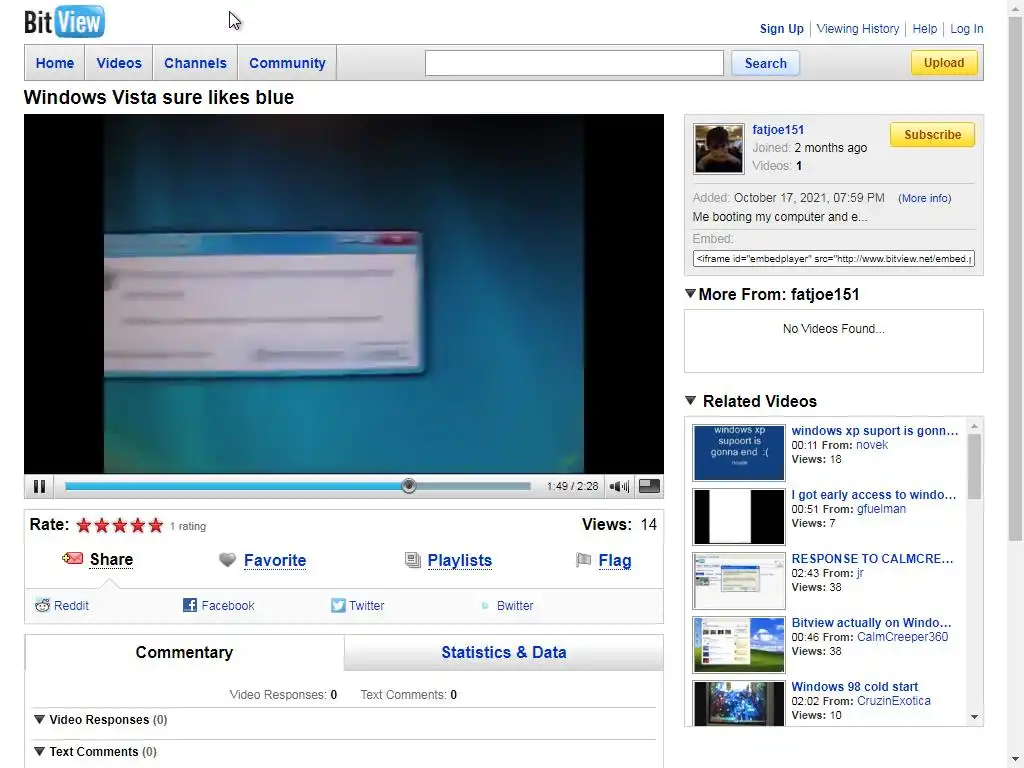
Task: Seek on the video progress bar
Action: [x=298, y=486]
